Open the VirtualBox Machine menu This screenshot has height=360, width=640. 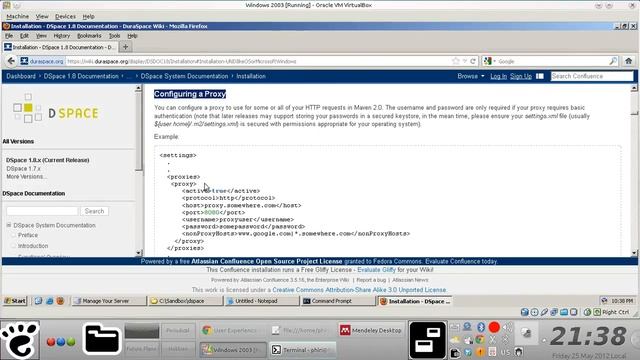coord(18,16)
